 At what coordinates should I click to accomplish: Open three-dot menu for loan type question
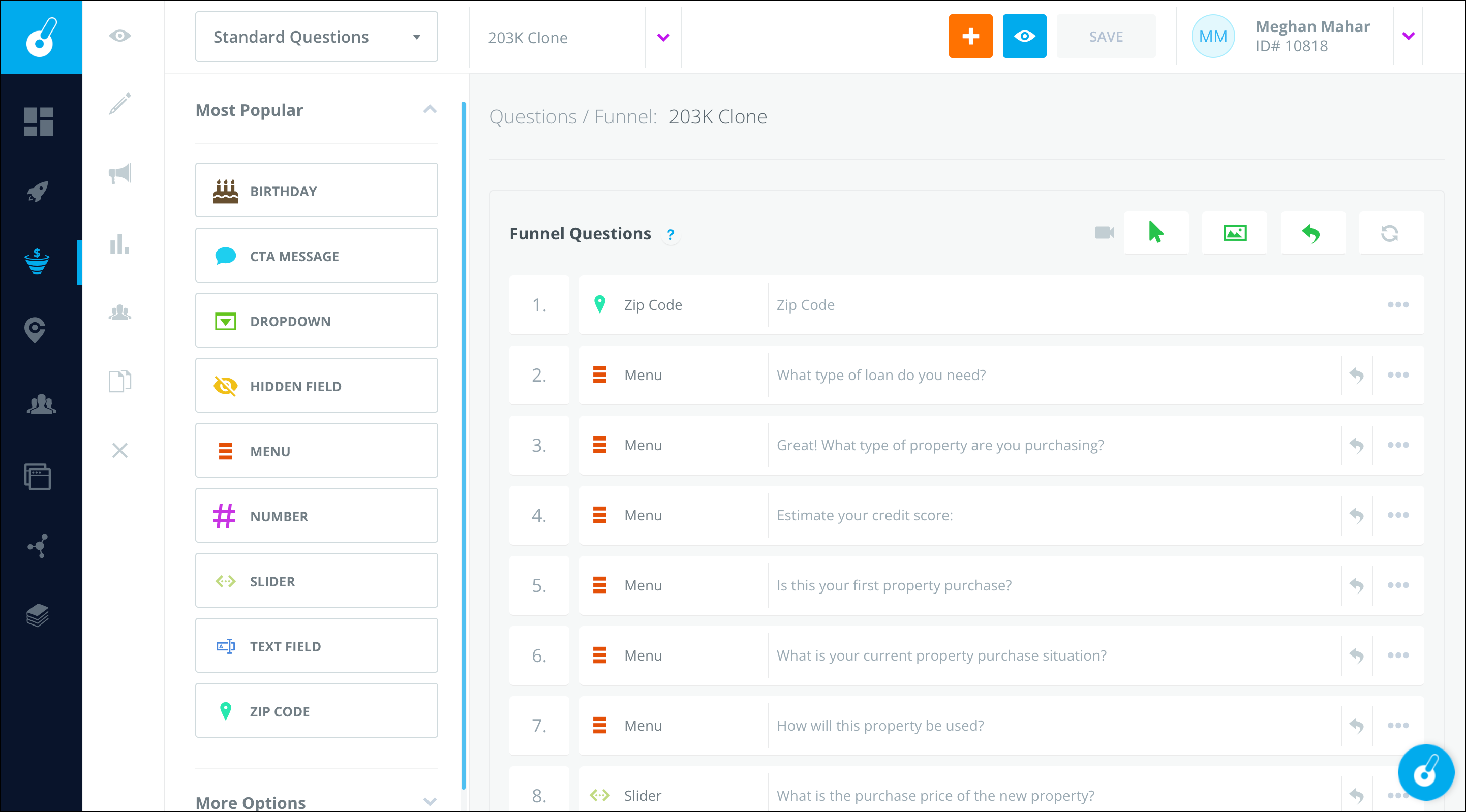point(1398,375)
